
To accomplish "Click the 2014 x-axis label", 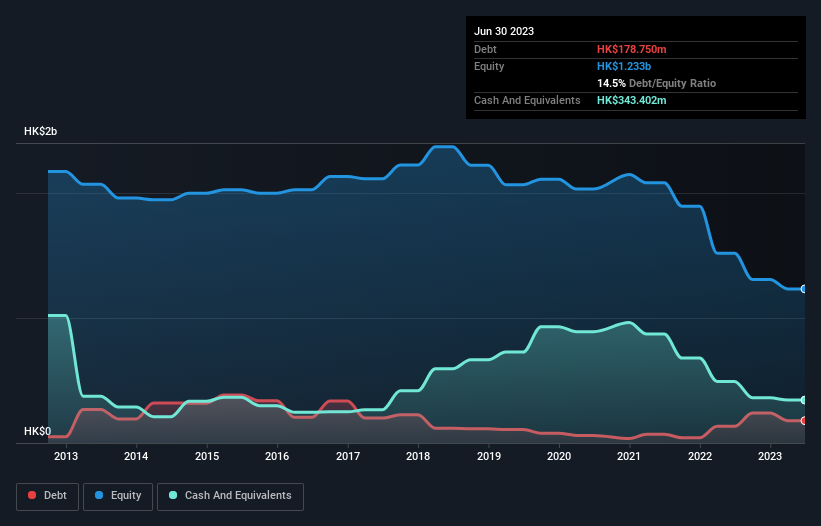I will tap(136, 456).
